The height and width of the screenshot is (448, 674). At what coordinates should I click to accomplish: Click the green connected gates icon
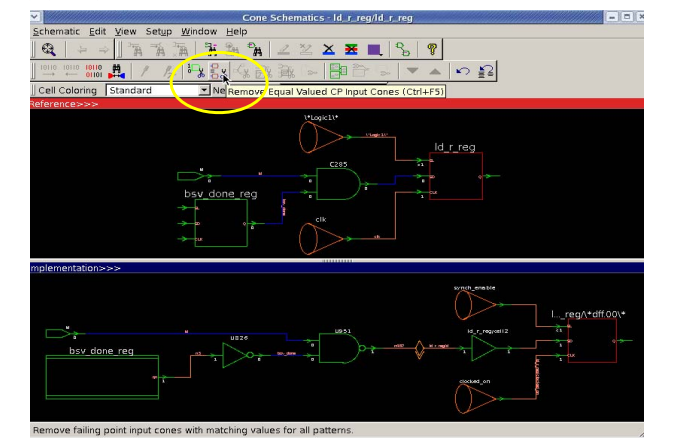click(403, 49)
